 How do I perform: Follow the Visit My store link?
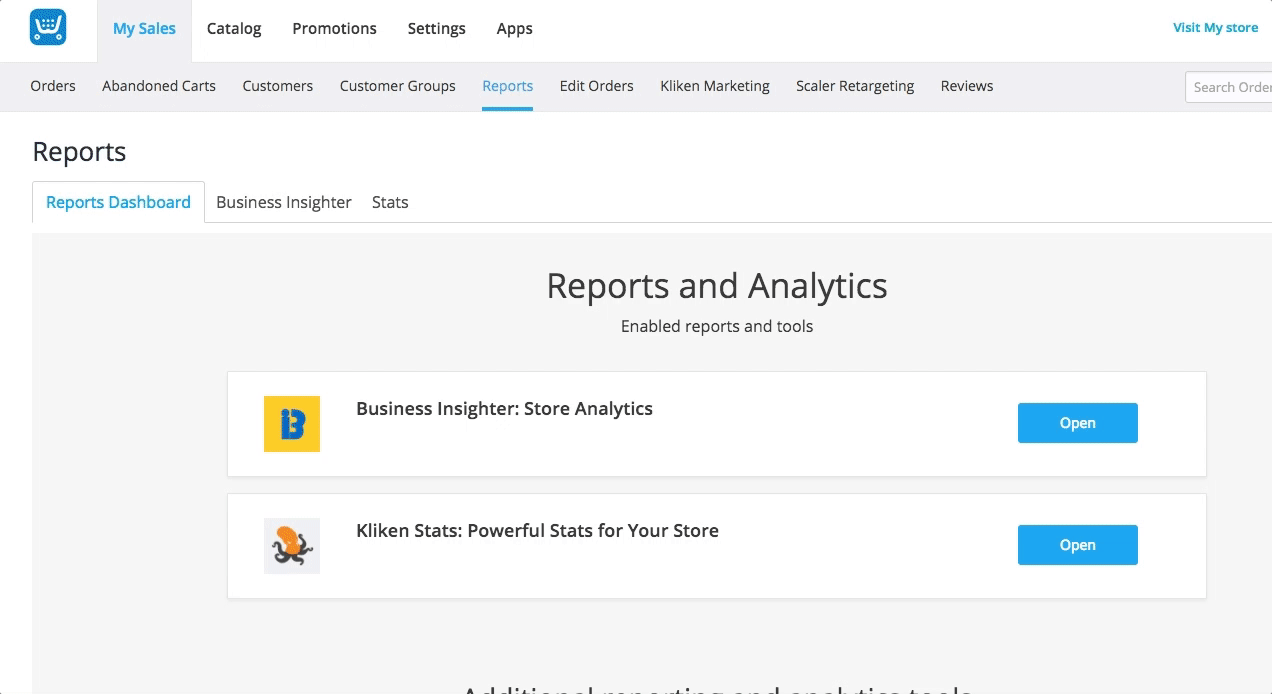1216,28
